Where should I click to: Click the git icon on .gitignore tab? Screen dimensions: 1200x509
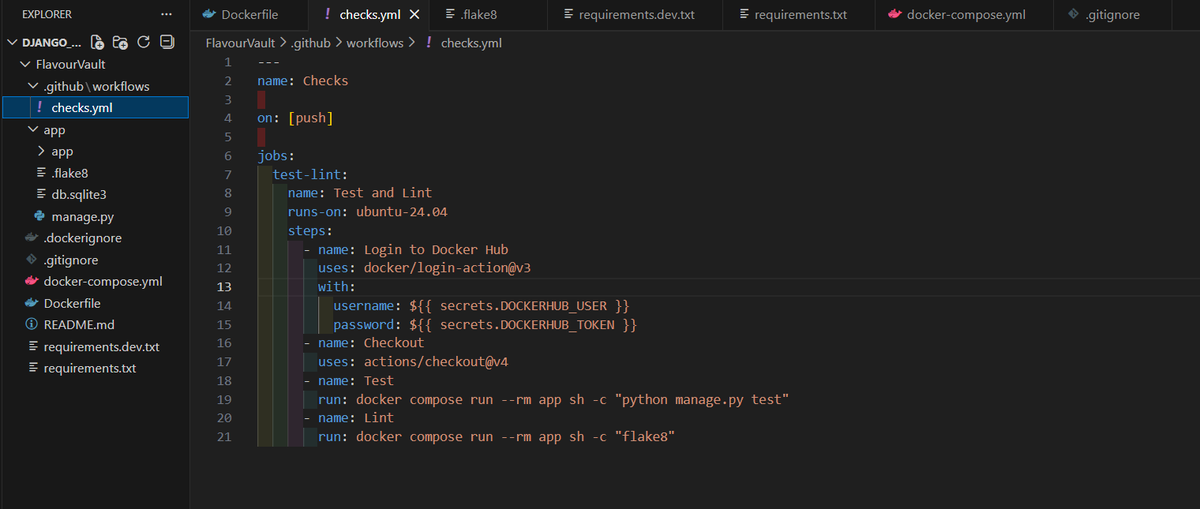click(x=1073, y=15)
